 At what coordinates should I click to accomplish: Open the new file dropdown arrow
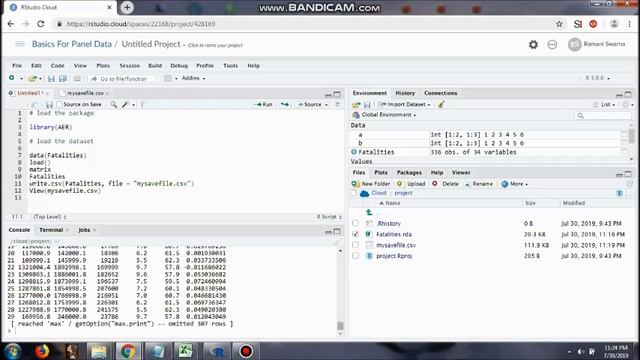point(21,78)
